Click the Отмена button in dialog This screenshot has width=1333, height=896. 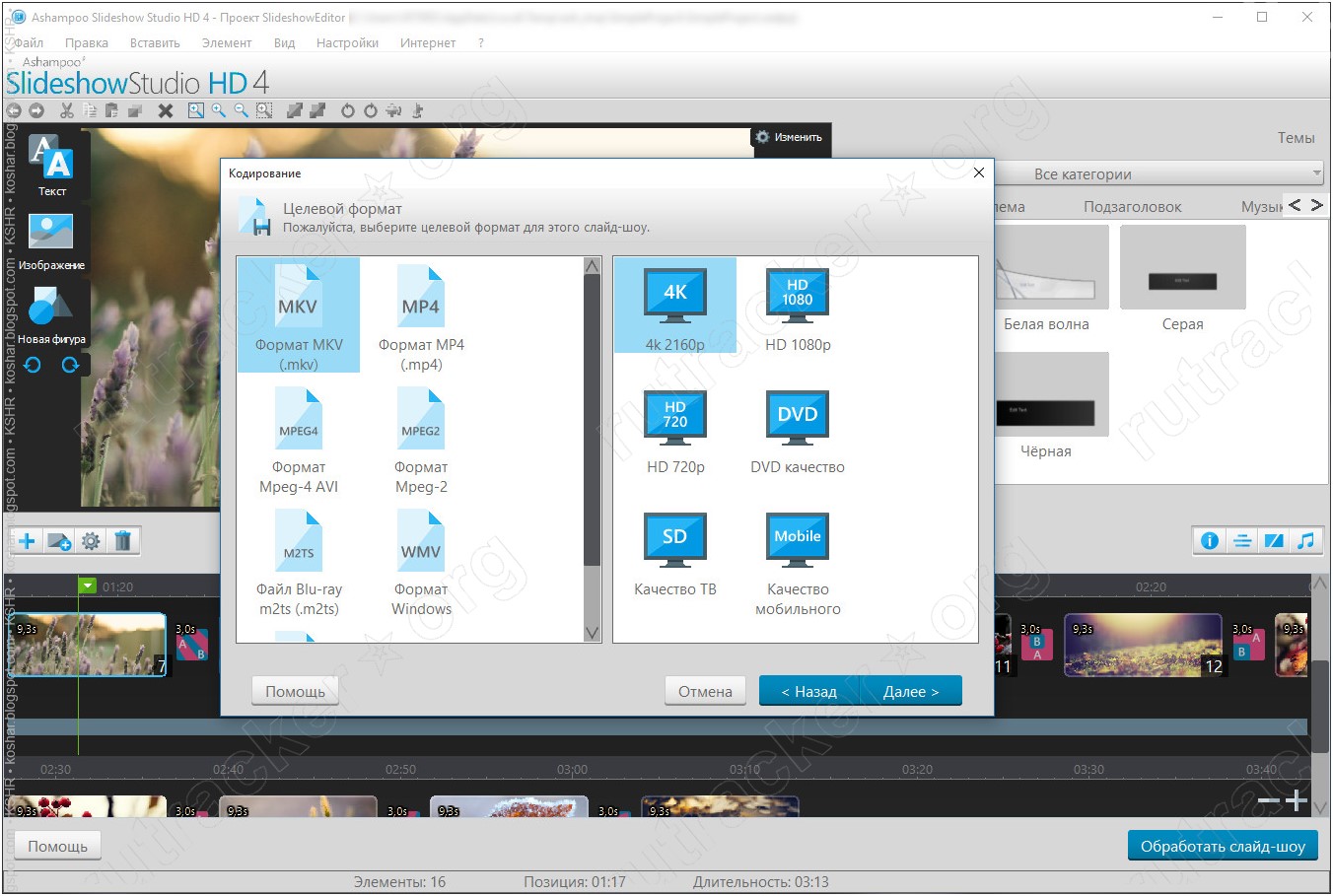(705, 691)
